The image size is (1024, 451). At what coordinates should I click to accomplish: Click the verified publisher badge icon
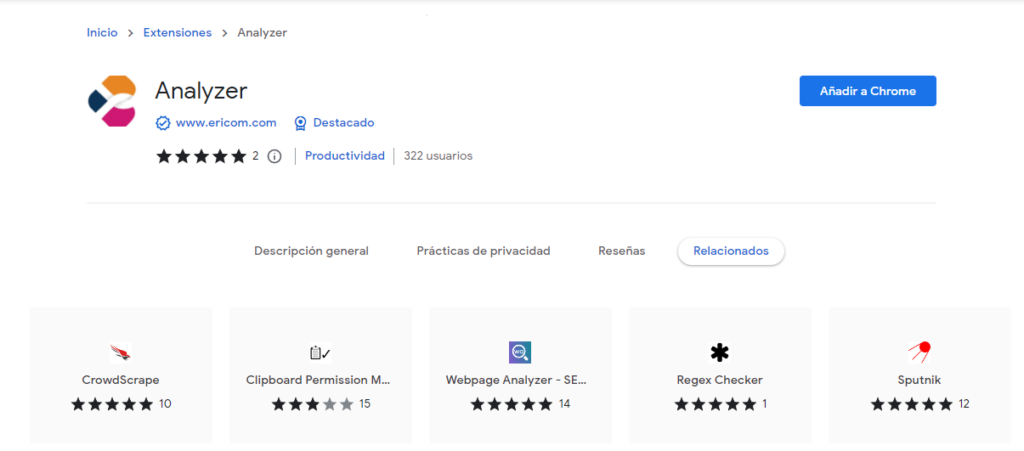[x=163, y=123]
